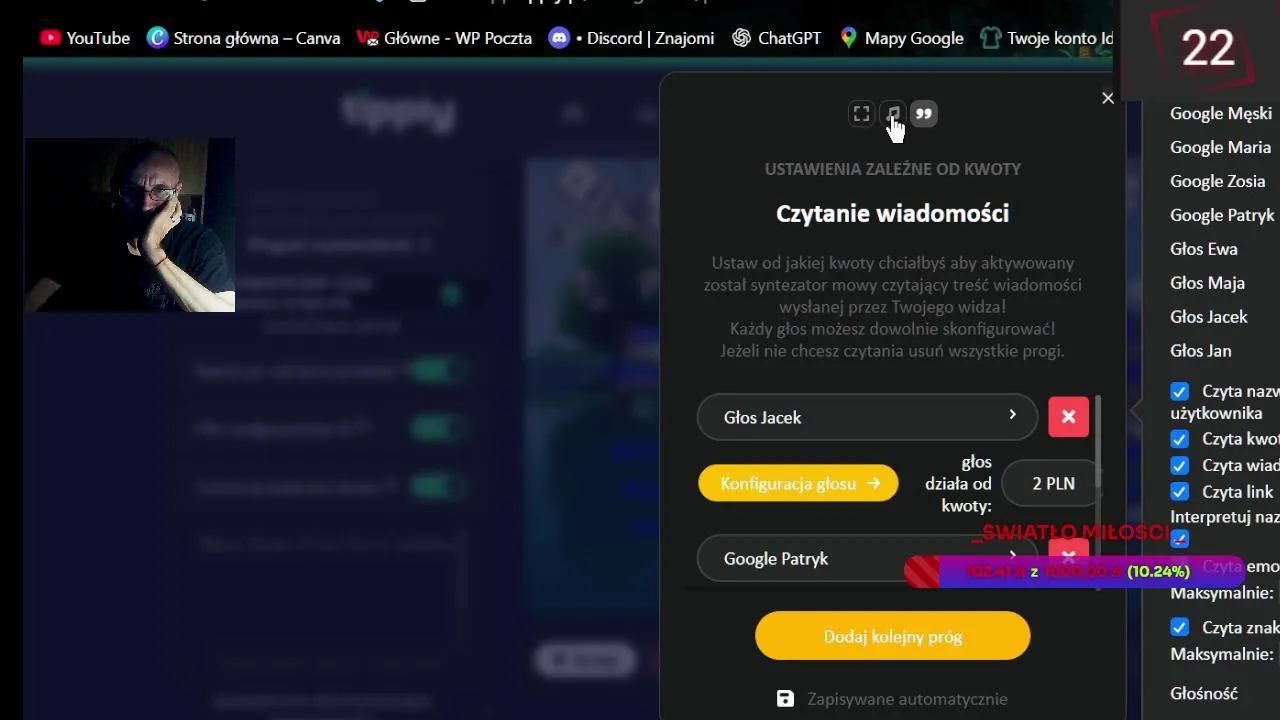Click the 2 PLN amount field
Image resolution: width=1280 pixels, height=720 pixels.
[x=1053, y=483]
